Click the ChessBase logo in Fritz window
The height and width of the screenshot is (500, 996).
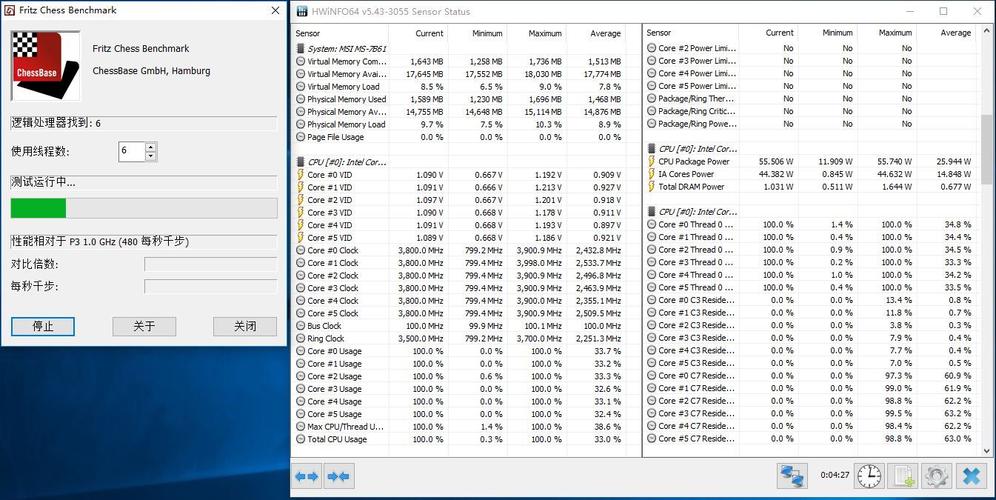45,65
